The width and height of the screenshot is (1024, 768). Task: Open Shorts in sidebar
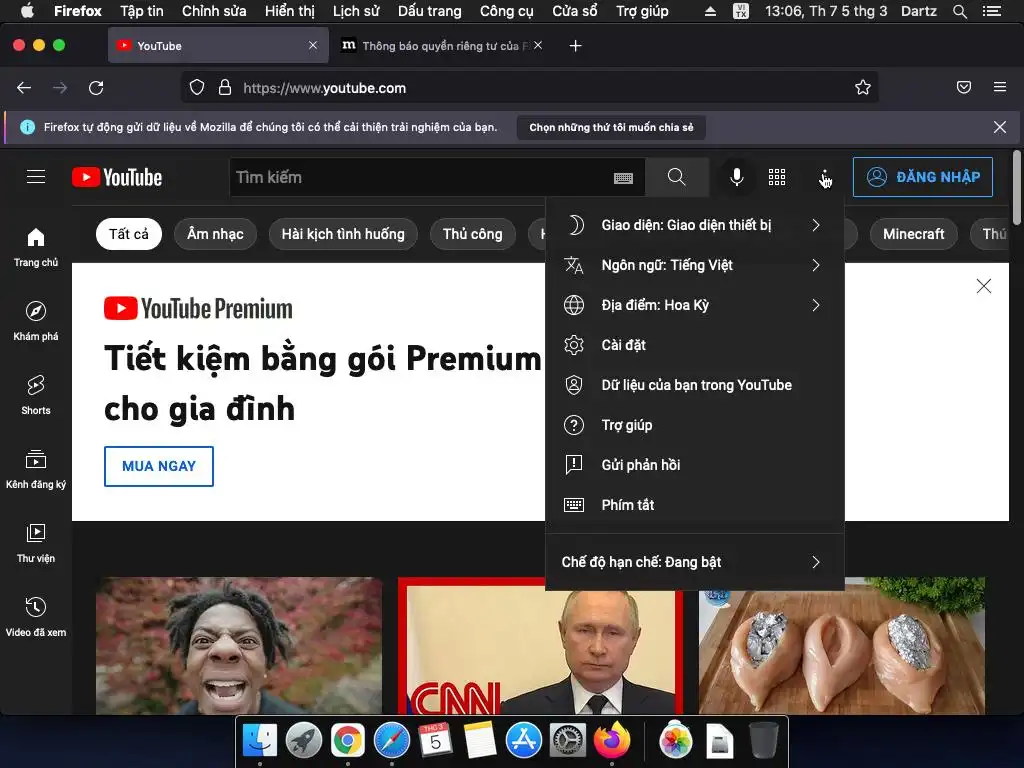pos(36,395)
